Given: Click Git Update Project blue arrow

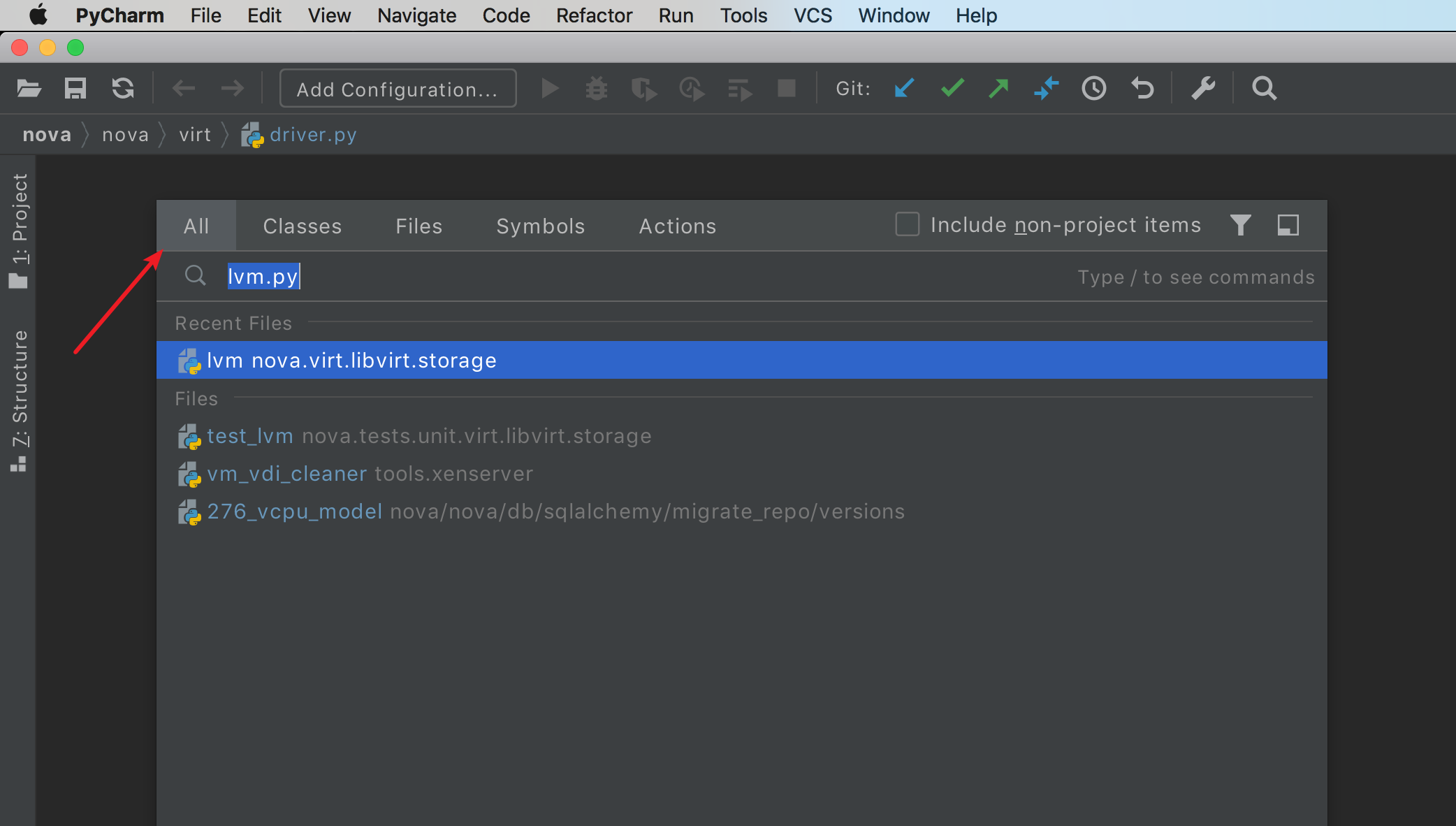Looking at the screenshot, I should tap(904, 89).
